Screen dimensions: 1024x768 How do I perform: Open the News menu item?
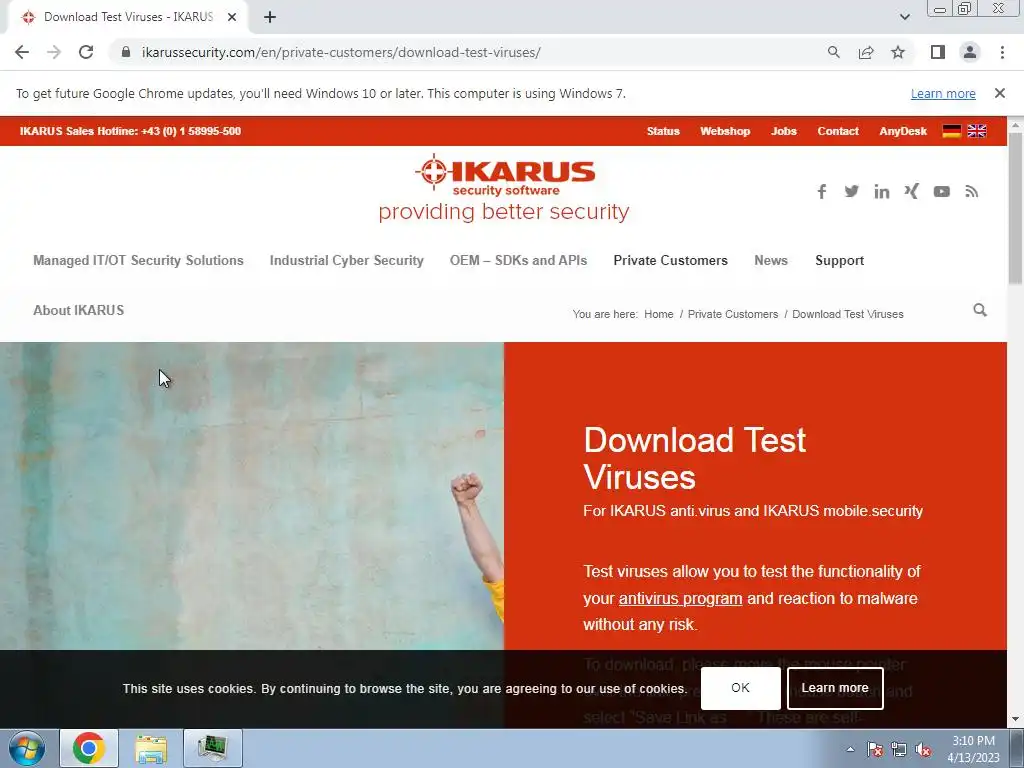coord(771,261)
